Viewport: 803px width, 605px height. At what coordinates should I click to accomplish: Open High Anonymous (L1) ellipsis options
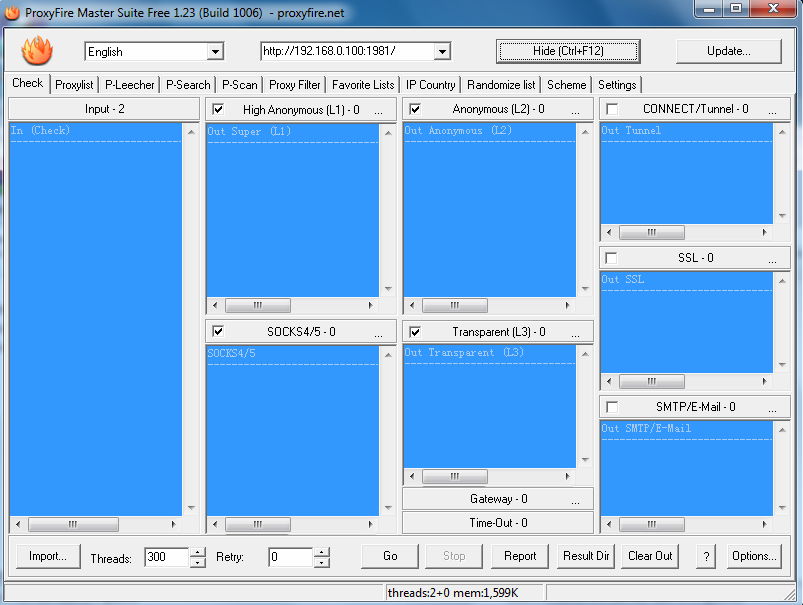[378, 110]
